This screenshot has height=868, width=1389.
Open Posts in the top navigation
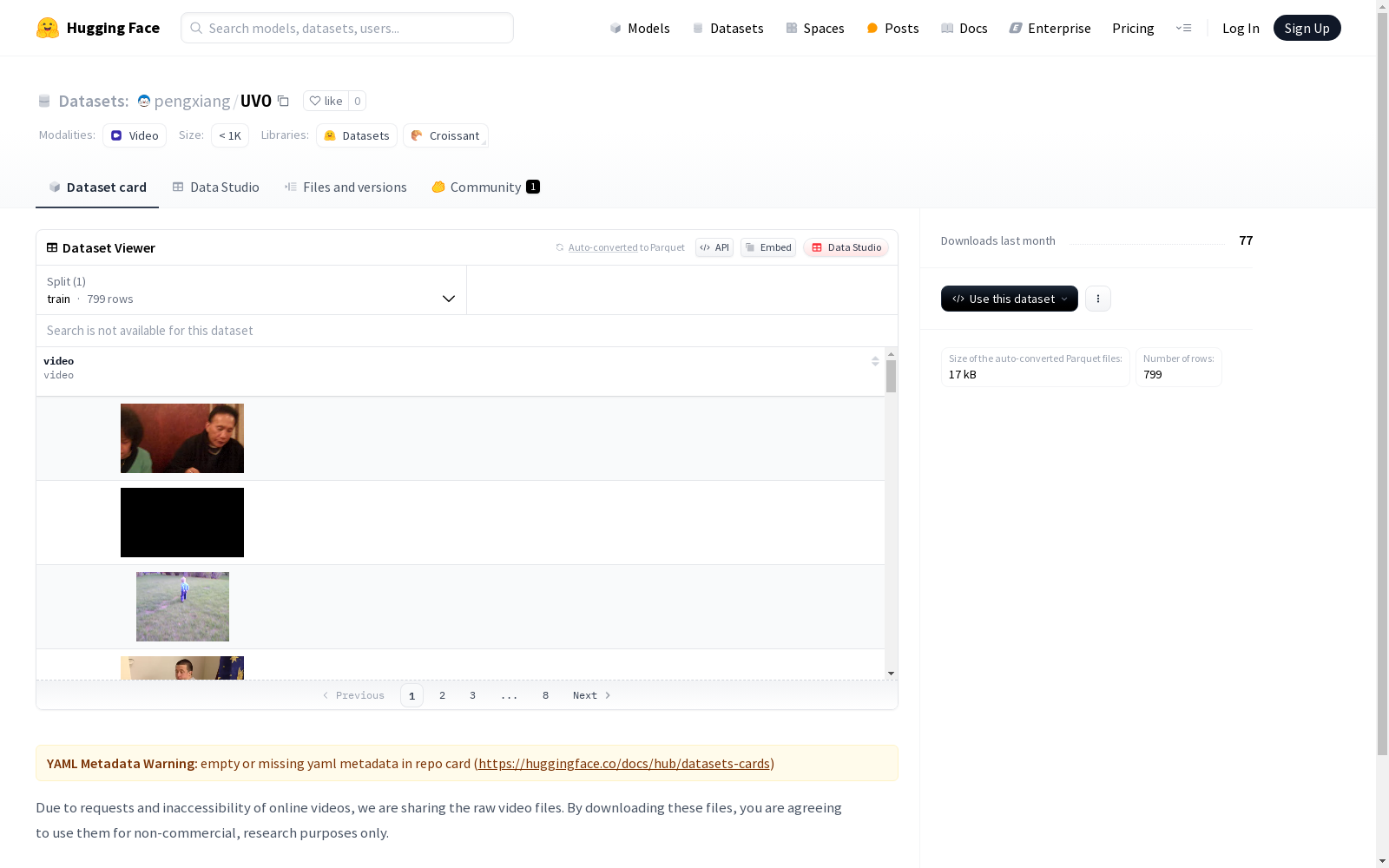pyautogui.click(x=892, y=28)
